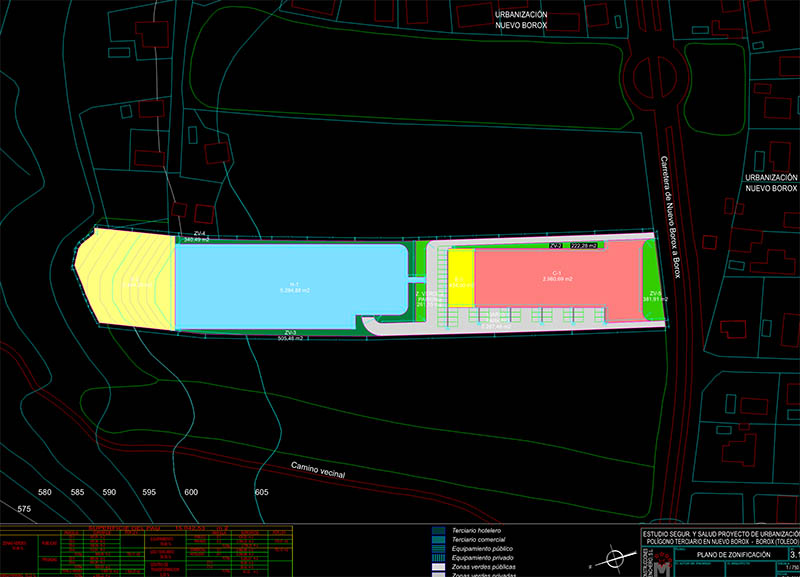Select the roundabout symbol on the road
Viewport: 800px width, 577px height.
[655, 77]
